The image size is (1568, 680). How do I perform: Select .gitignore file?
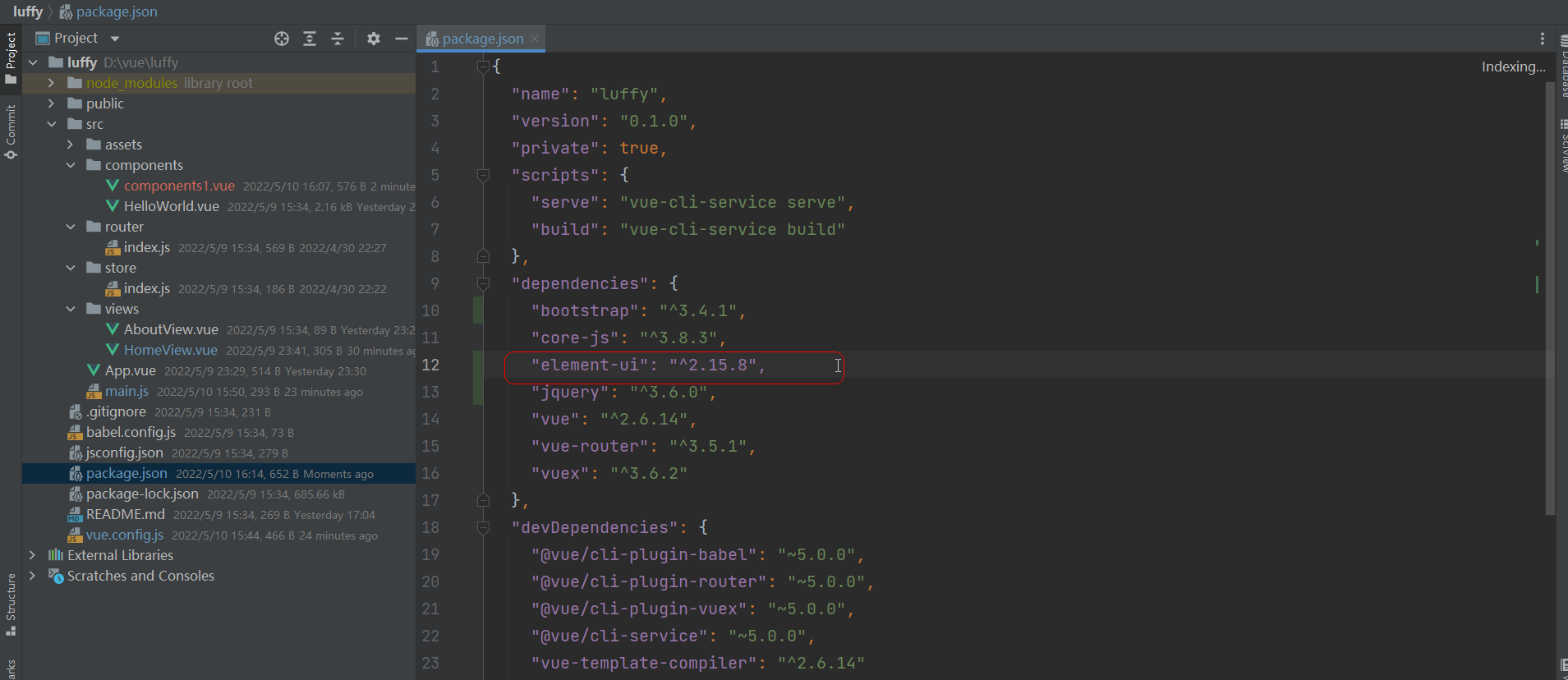coord(116,411)
